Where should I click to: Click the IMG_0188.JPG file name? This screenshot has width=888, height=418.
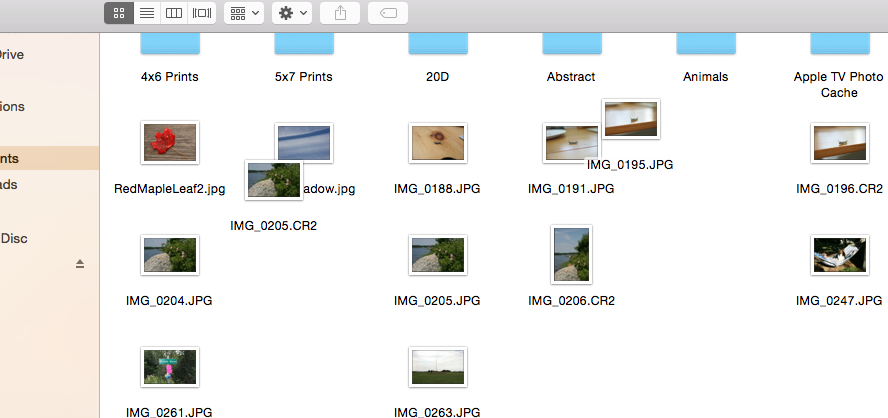tap(437, 189)
